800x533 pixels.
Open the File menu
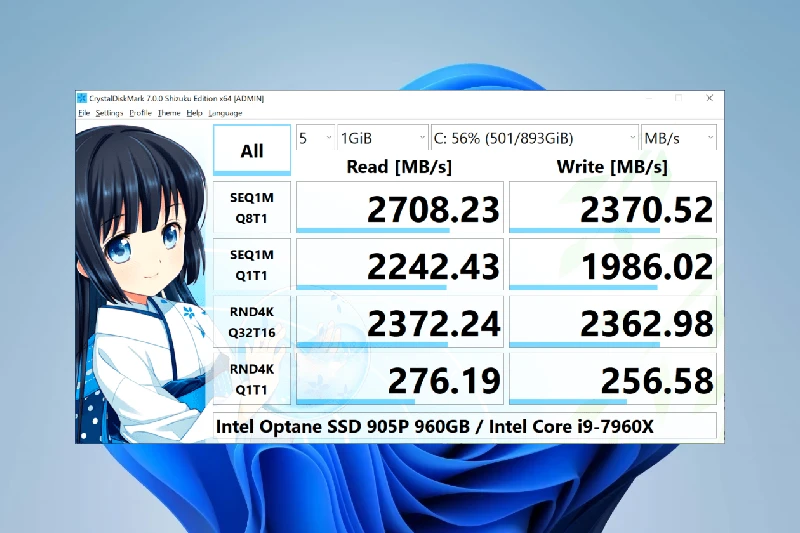[x=84, y=113]
